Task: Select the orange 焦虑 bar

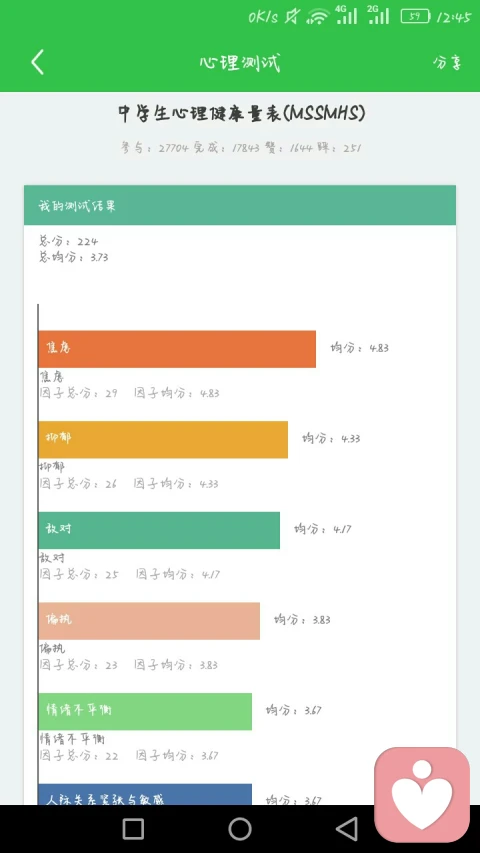Action: [177, 349]
